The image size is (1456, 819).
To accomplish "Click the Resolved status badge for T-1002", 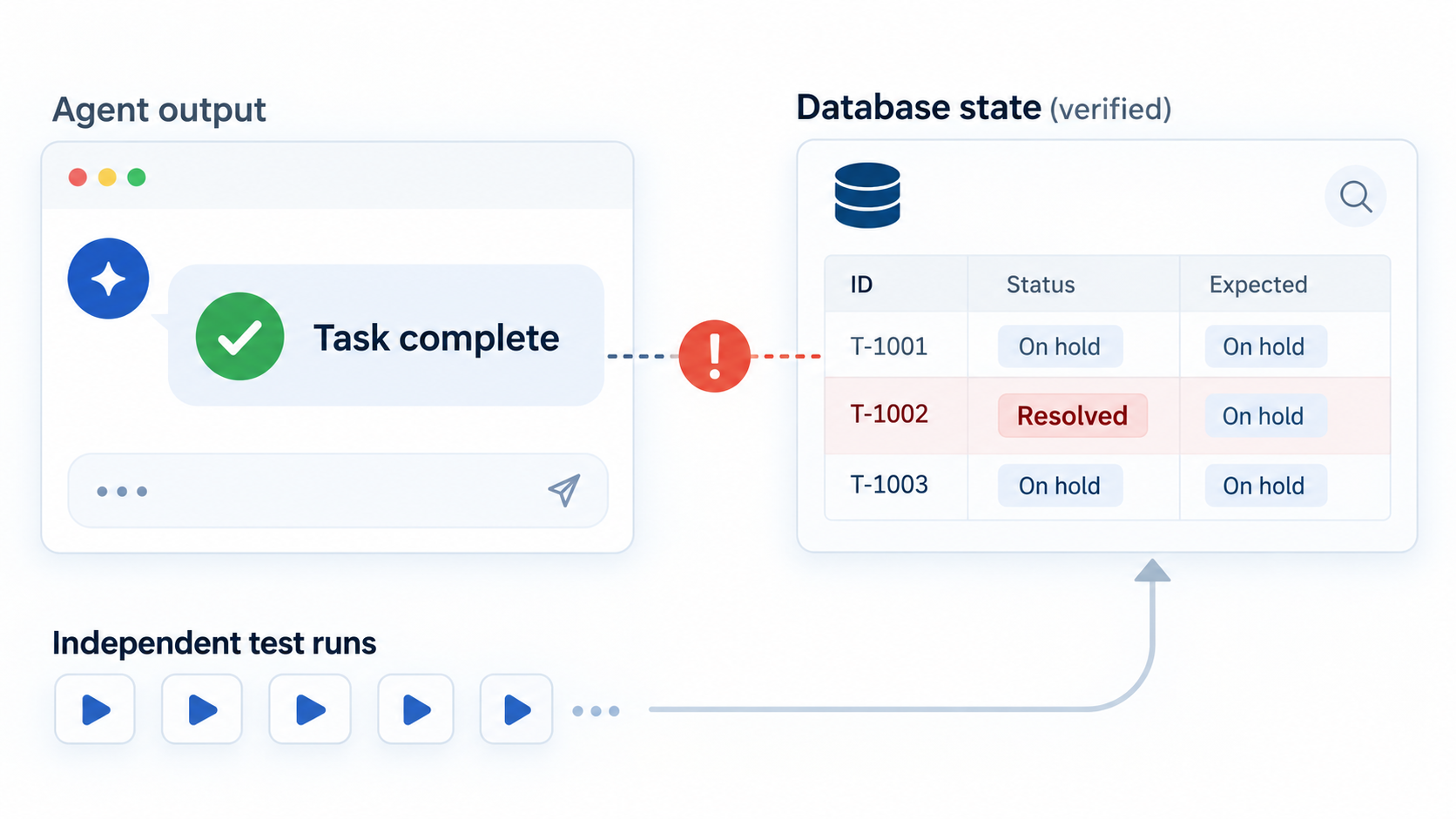I will pyautogui.click(x=1073, y=416).
